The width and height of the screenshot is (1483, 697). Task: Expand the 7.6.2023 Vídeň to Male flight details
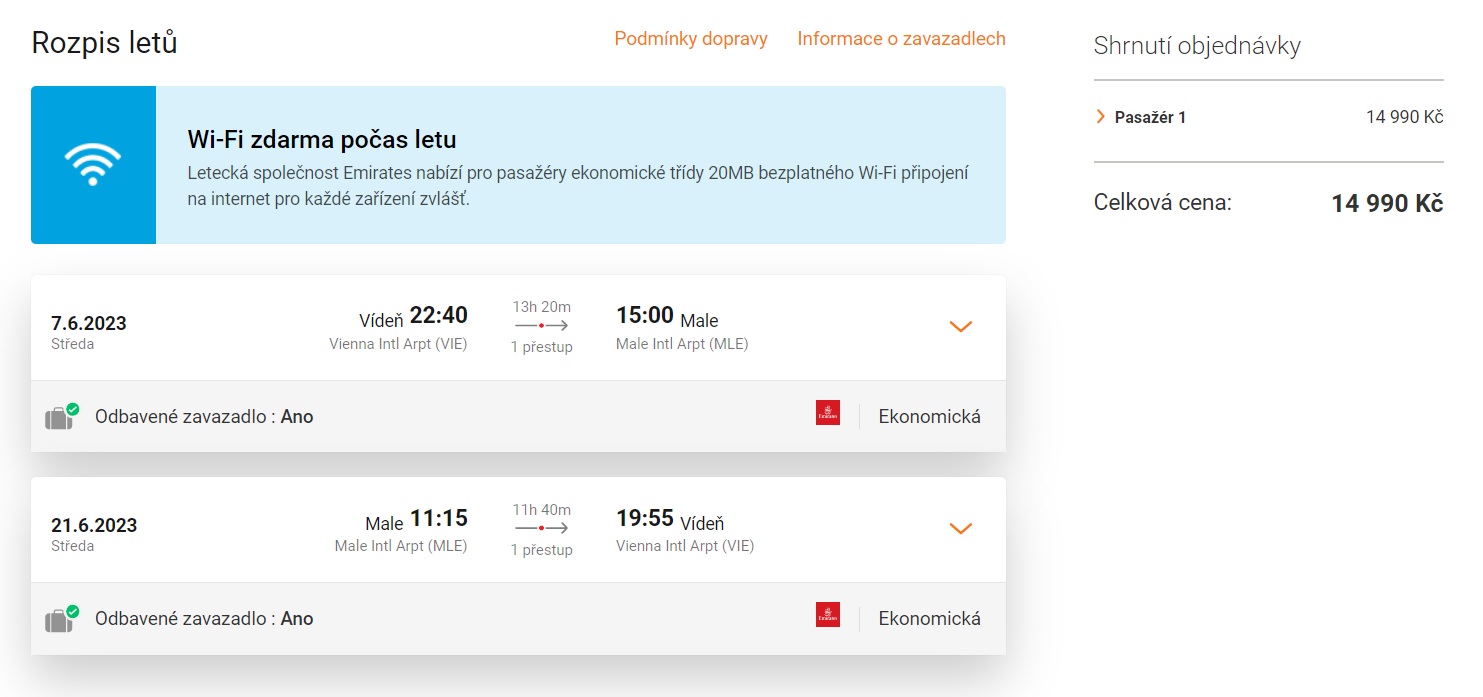(960, 326)
